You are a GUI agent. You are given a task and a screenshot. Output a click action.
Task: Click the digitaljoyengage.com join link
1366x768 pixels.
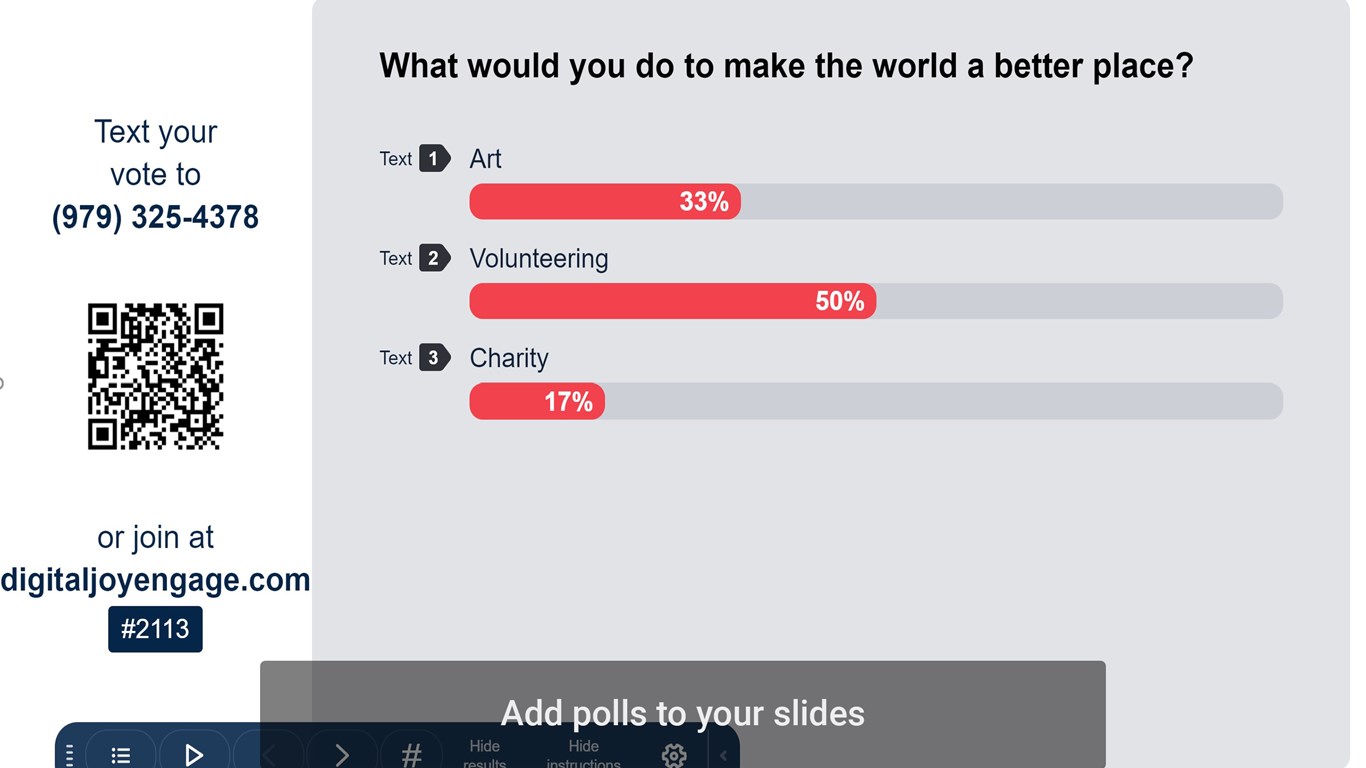(x=155, y=580)
